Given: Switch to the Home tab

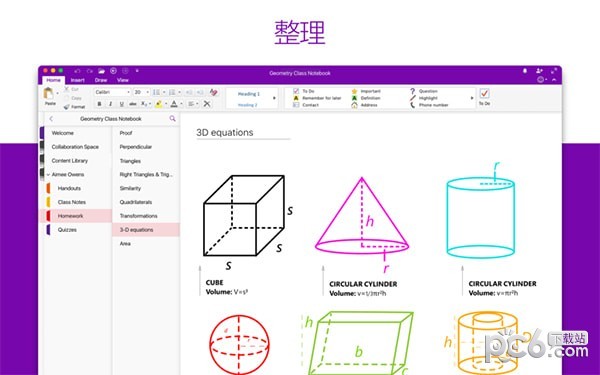Looking at the screenshot, I should [54, 80].
